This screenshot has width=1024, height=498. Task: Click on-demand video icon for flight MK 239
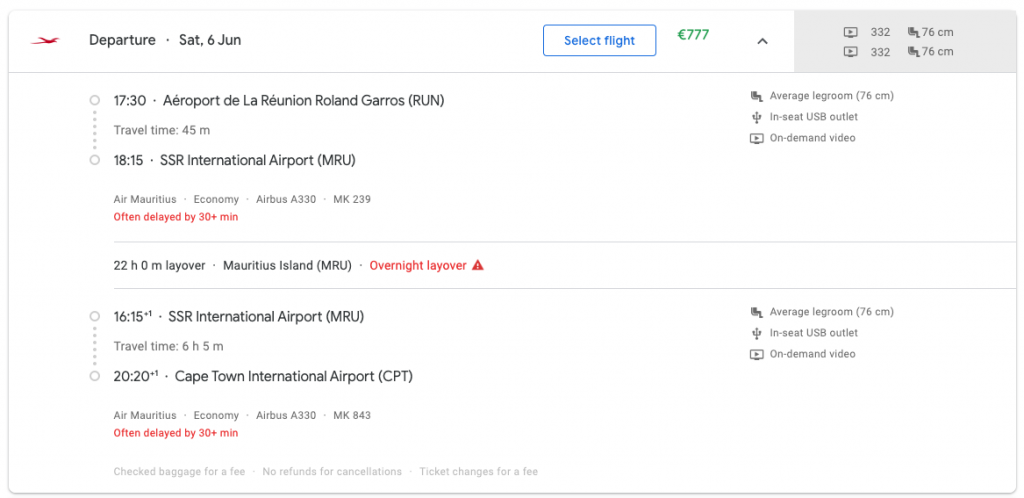[x=757, y=138]
